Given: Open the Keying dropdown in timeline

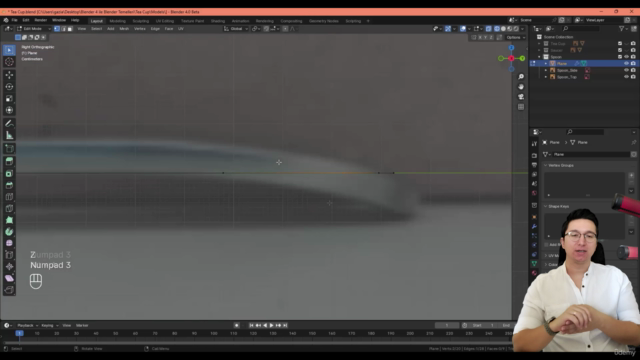Looking at the screenshot, I should click(x=49, y=325).
